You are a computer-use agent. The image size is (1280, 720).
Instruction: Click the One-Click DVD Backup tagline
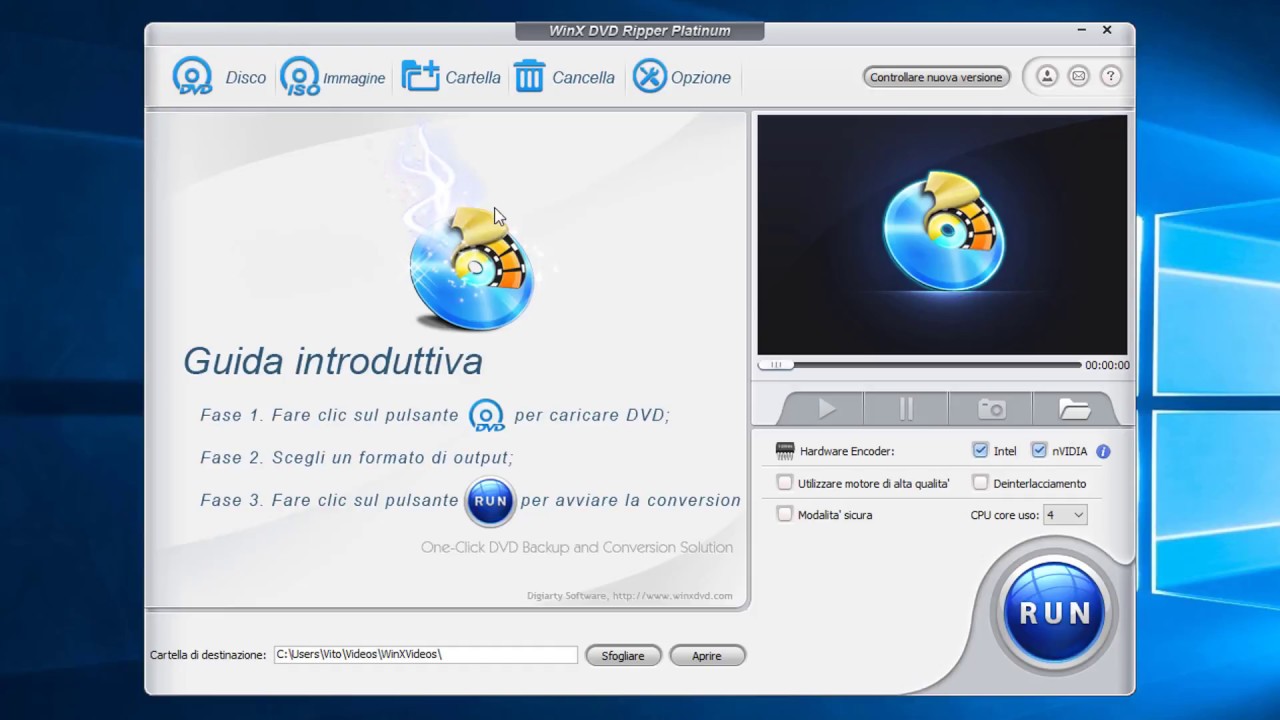577,547
